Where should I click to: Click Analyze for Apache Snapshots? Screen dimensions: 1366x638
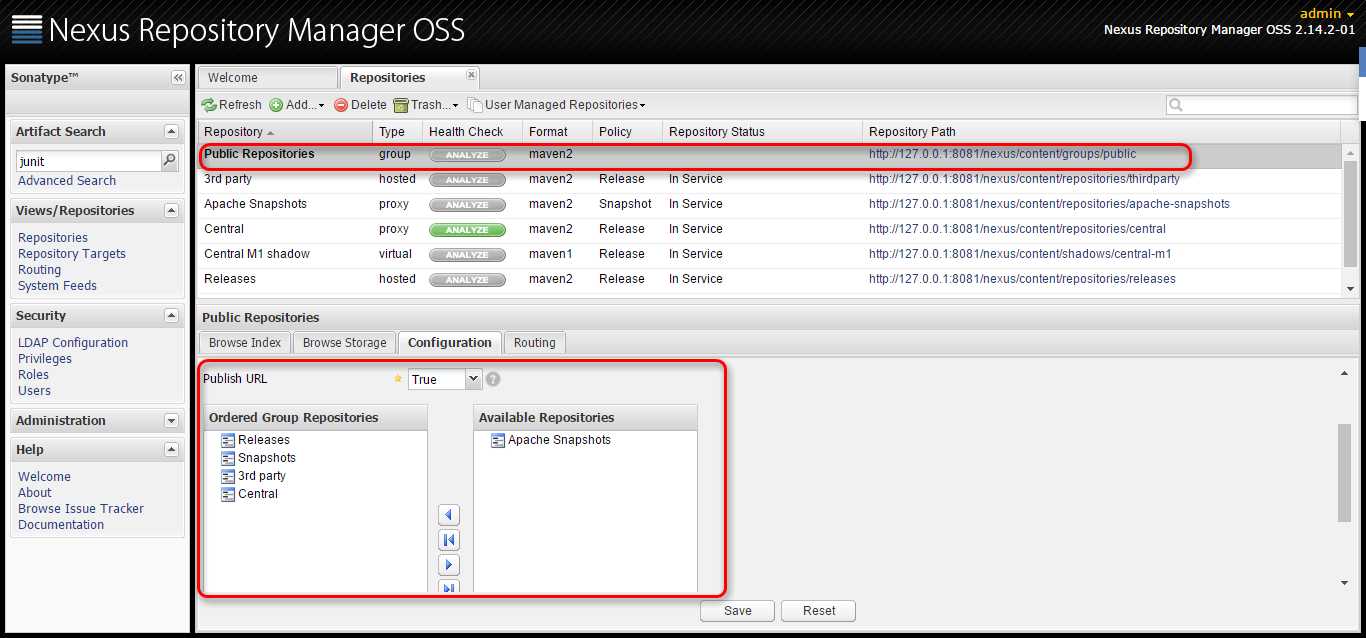[467, 205]
